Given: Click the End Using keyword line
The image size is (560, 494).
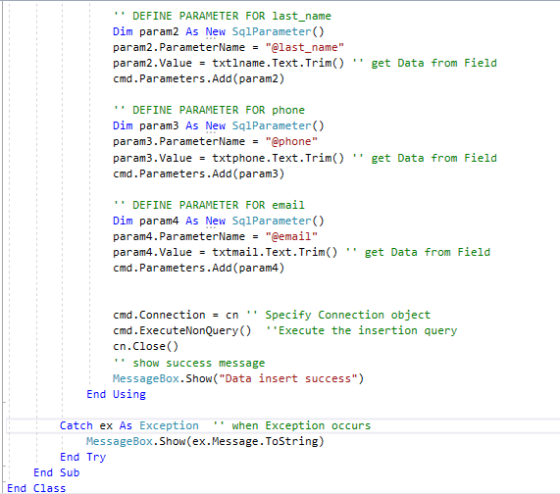Looking at the screenshot, I should pos(116,394).
